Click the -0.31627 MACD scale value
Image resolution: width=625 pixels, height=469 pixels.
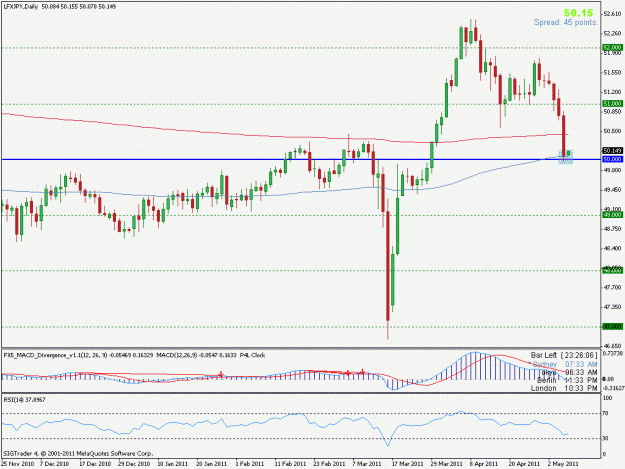[613, 388]
